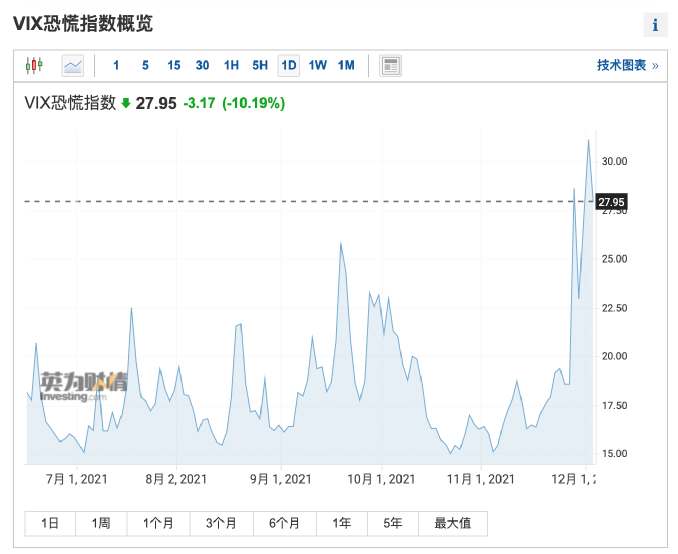The image size is (678, 554).
Task: Select the 3个月 range tab
Action: (221, 523)
